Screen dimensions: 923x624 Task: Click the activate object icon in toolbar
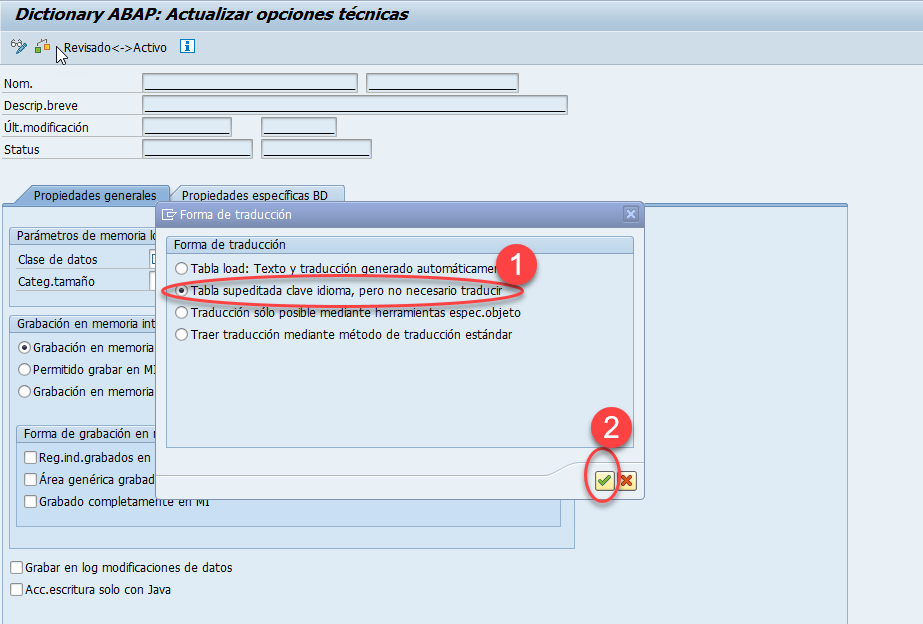42,47
